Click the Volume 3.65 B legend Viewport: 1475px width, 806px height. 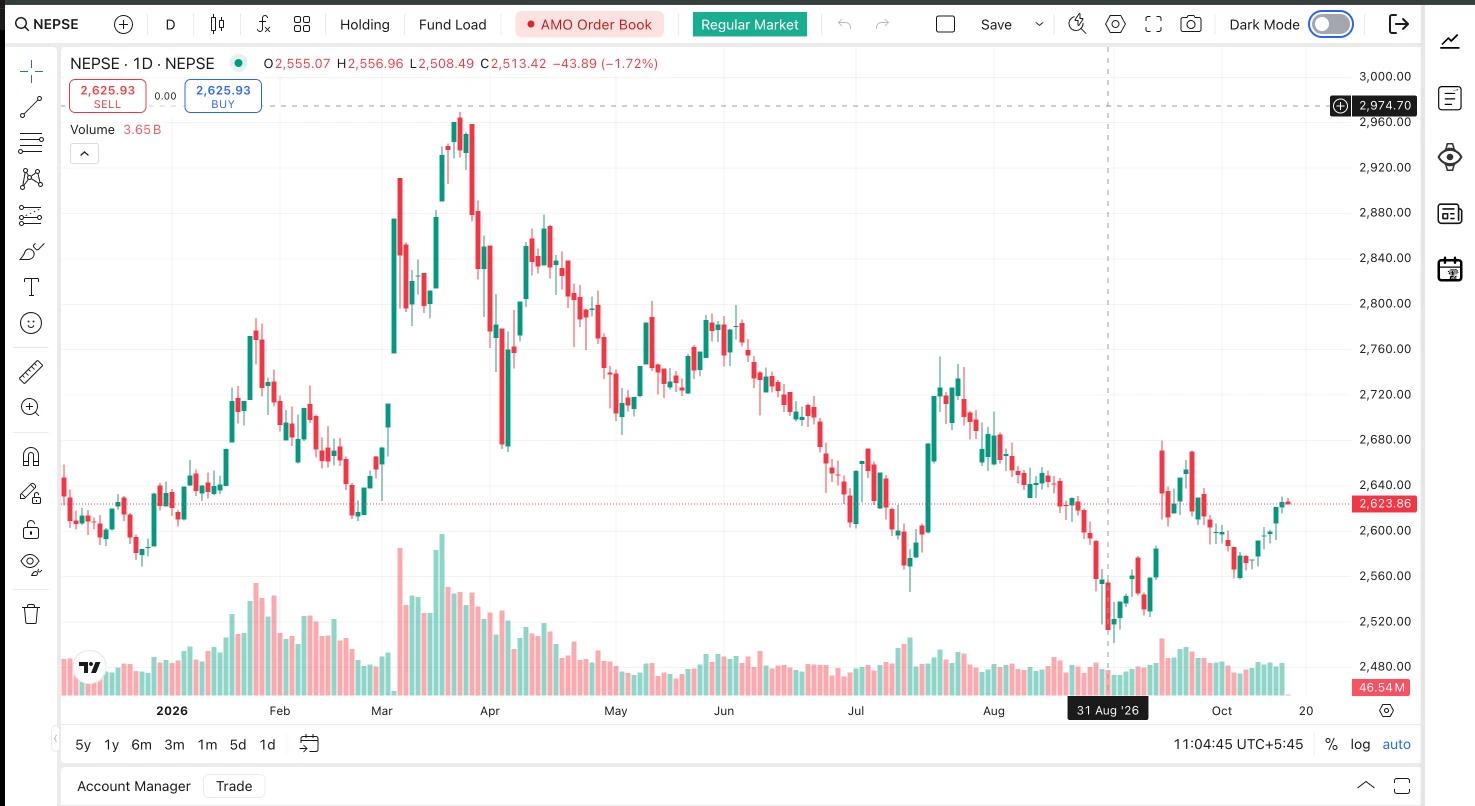click(x=115, y=129)
